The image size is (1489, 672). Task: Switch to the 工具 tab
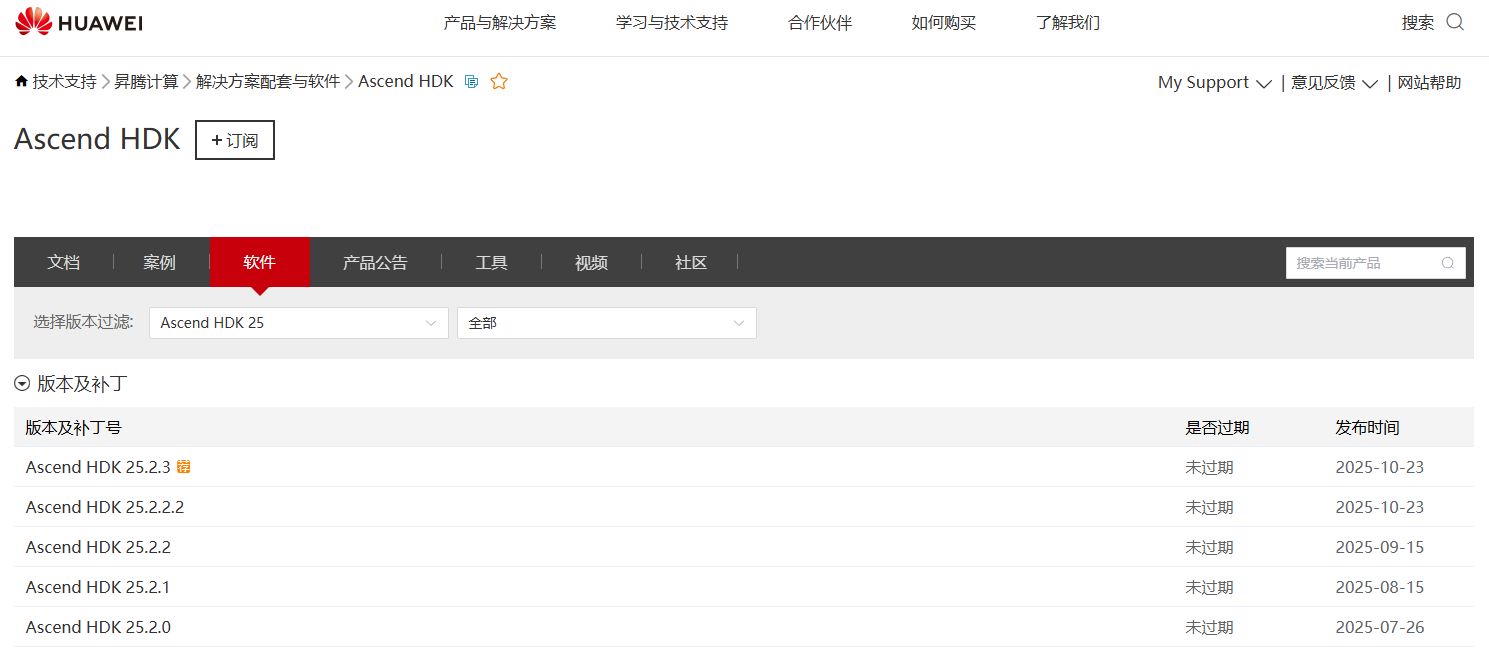click(x=491, y=262)
